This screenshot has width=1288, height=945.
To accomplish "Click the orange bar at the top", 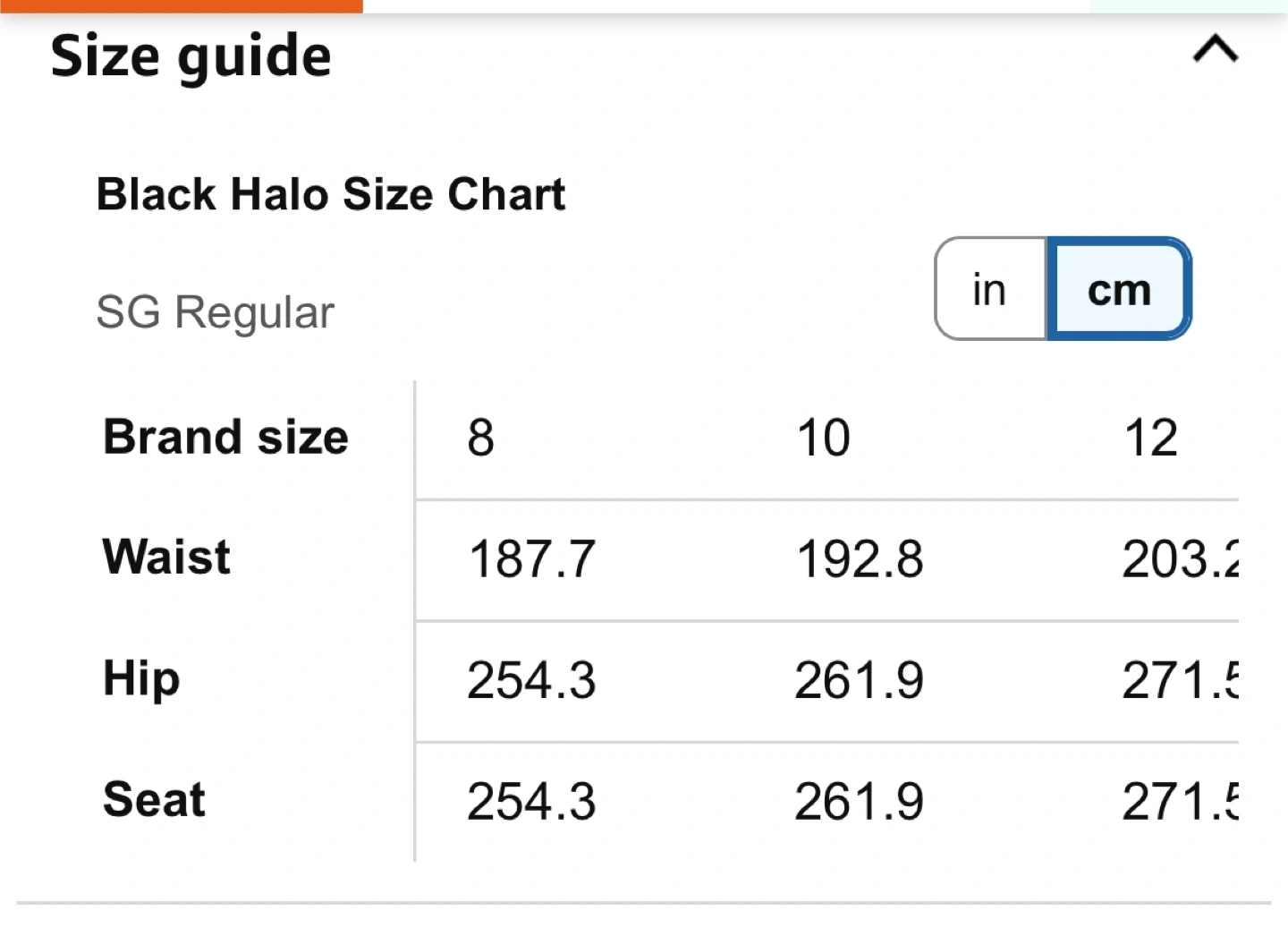I will [x=181, y=5].
